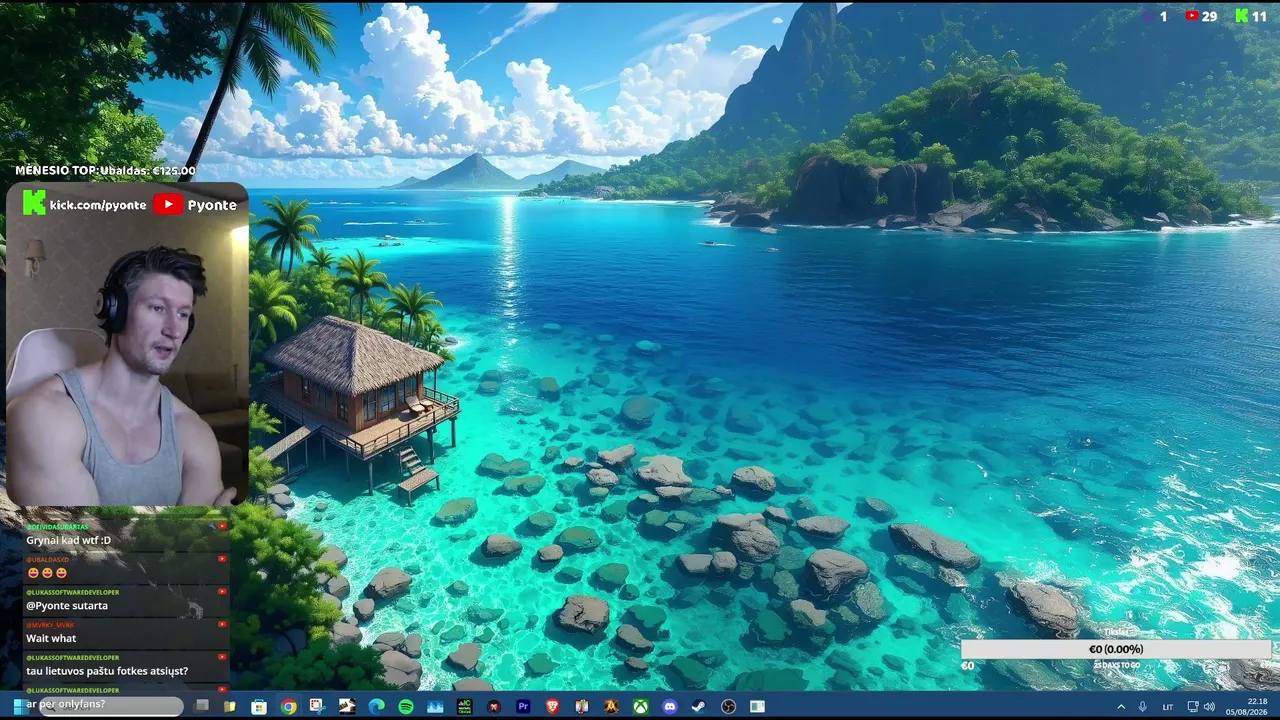The height and width of the screenshot is (720, 1280).
Task: Click the '25 DAYS TO GO' goal label
Action: click(1116, 665)
